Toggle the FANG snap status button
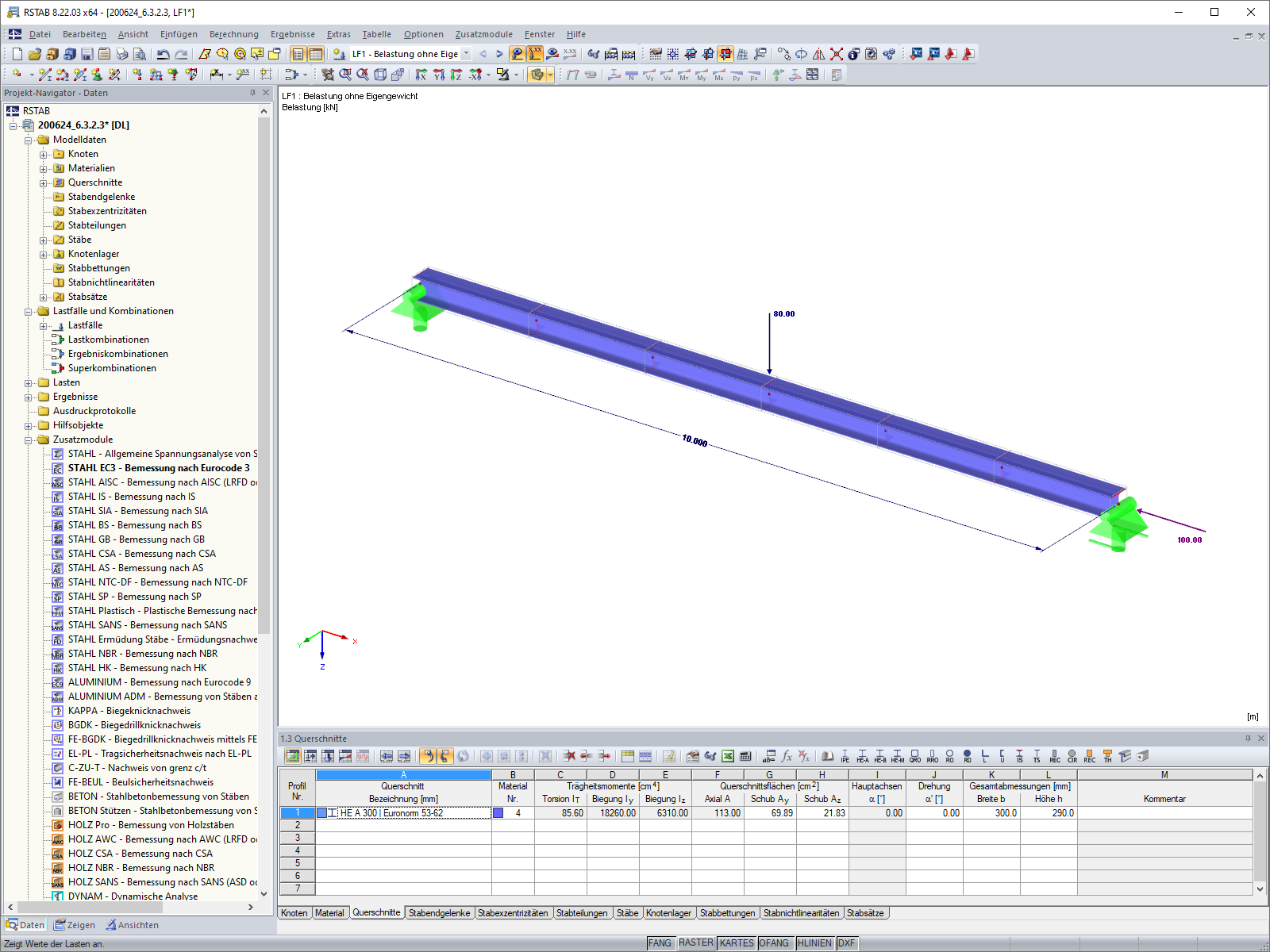Viewport: 1270px width, 952px height. tap(660, 943)
